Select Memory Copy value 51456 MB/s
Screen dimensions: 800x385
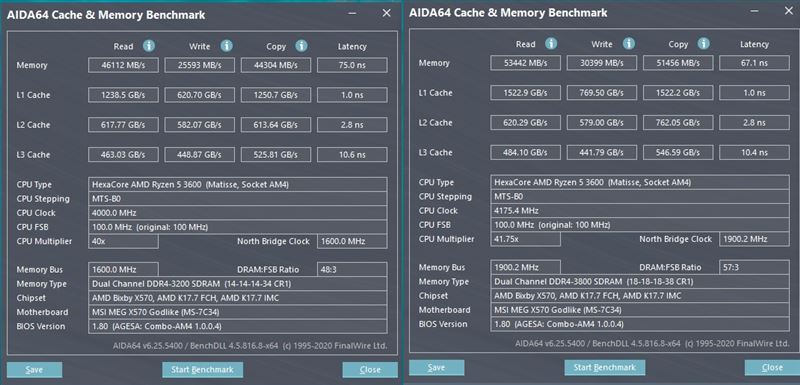pyautogui.click(x=678, y=63)
